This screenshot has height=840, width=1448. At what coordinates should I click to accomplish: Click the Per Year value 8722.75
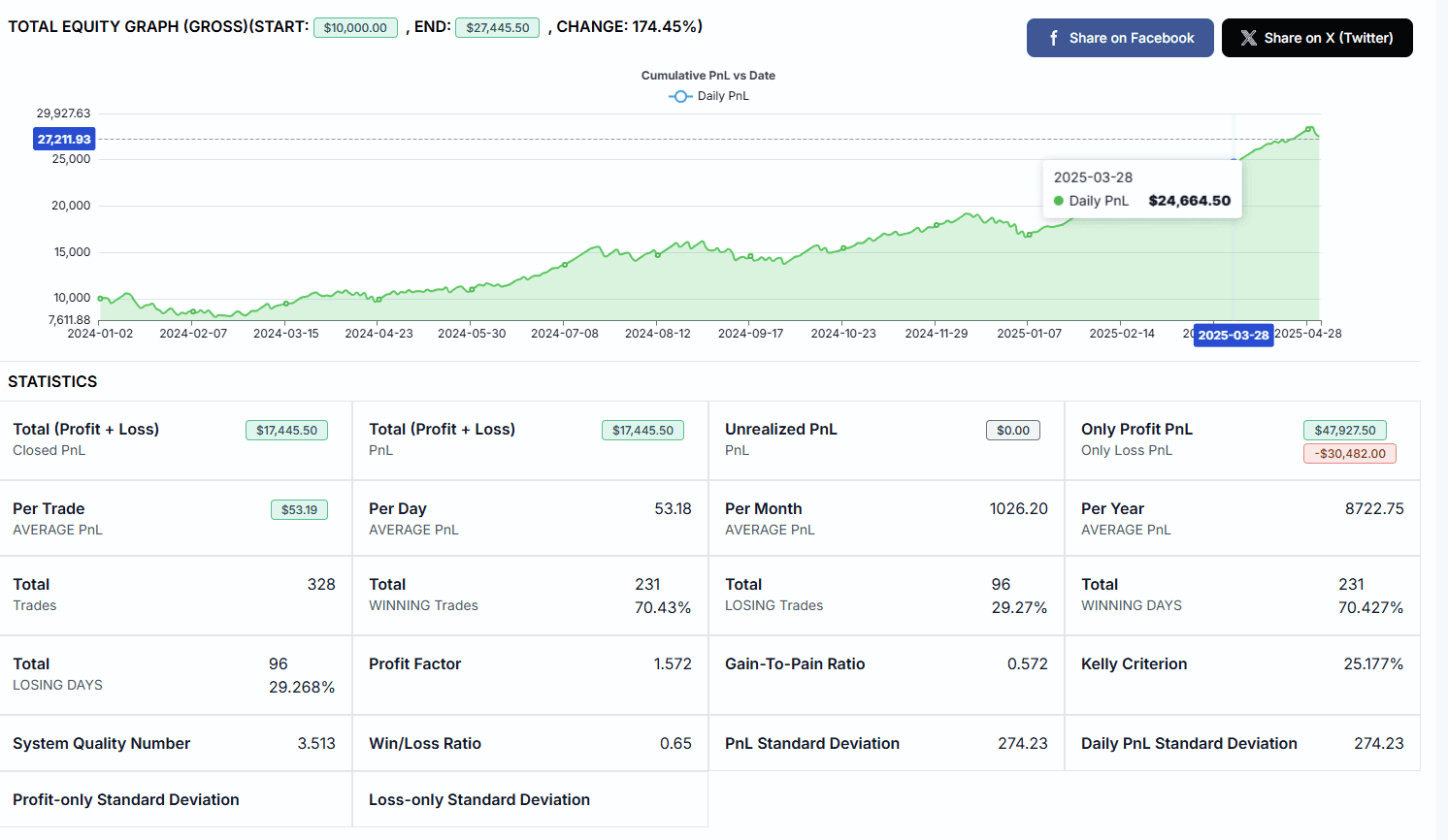coord(1374,509)
